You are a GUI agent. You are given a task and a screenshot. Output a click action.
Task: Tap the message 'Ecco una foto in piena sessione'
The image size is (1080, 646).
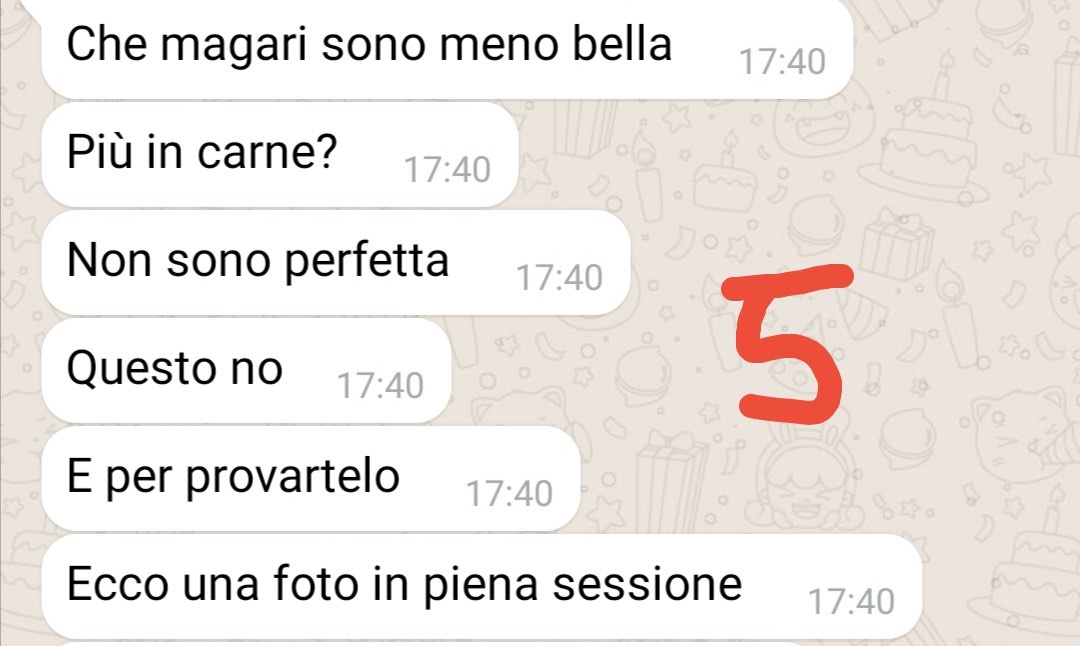[481, 586]
